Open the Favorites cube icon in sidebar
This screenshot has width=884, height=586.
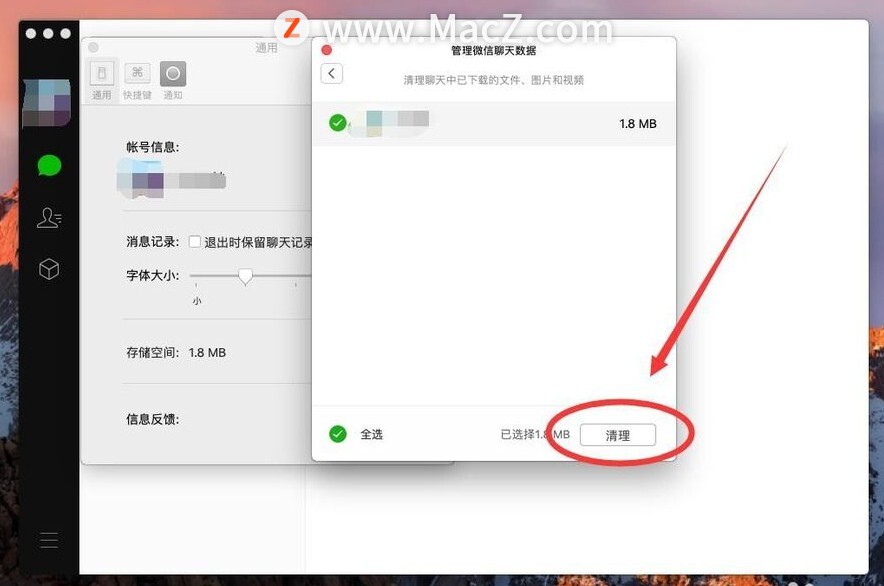(49, 269)
